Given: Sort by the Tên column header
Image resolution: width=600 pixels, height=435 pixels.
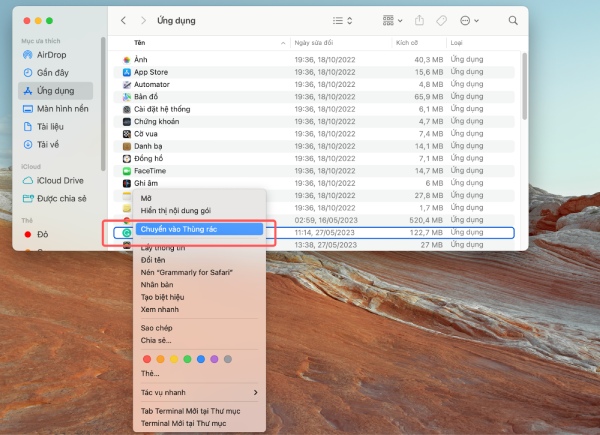Looking at the screenshot, I should tap(140, 43).
